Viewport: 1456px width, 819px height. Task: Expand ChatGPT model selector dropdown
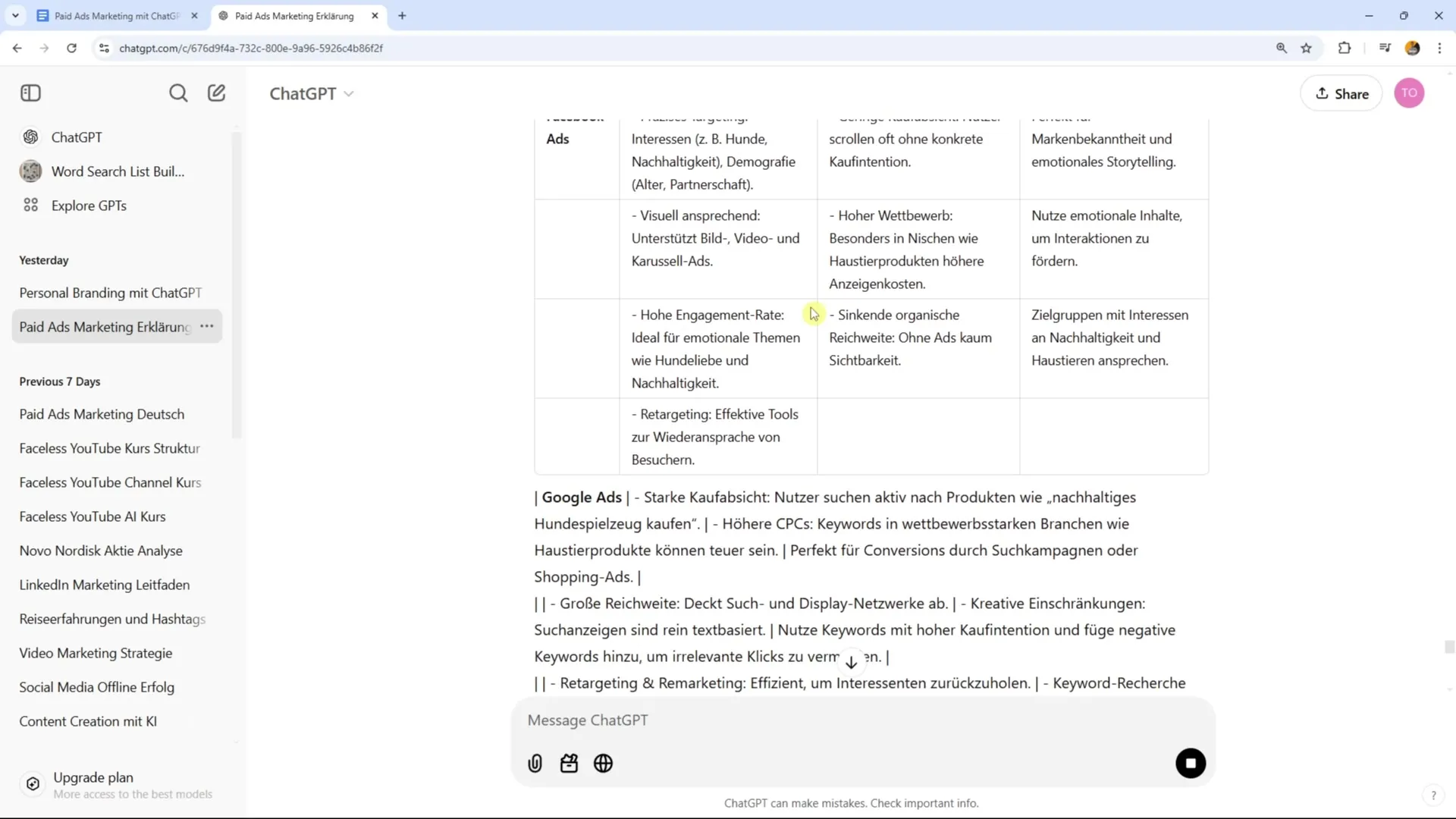pyautogui.click(x=312, y=93)
